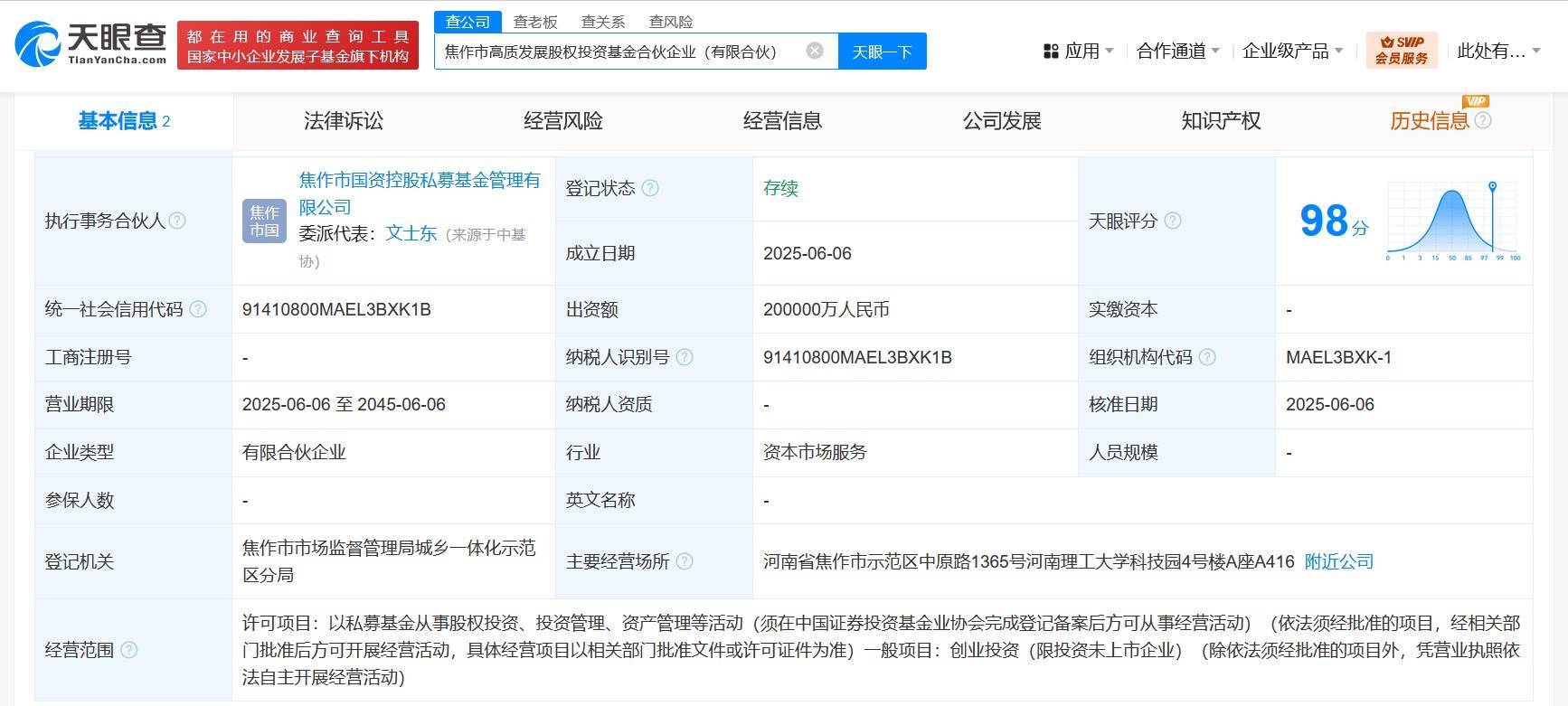Viewport: 1568px width, 706px height.
Task: Click help icon next to 组织机构代码
Action: (x=1207, y=357)
